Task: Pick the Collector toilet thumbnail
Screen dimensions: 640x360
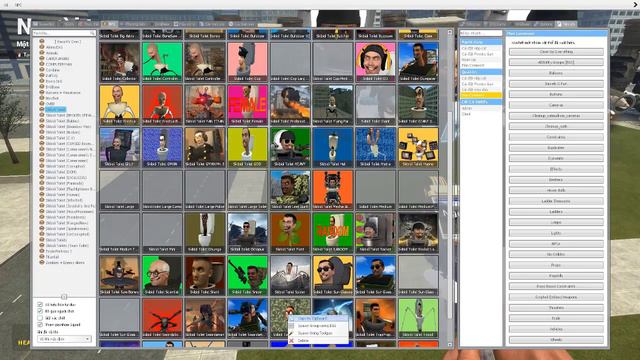Action: (119, 62)
